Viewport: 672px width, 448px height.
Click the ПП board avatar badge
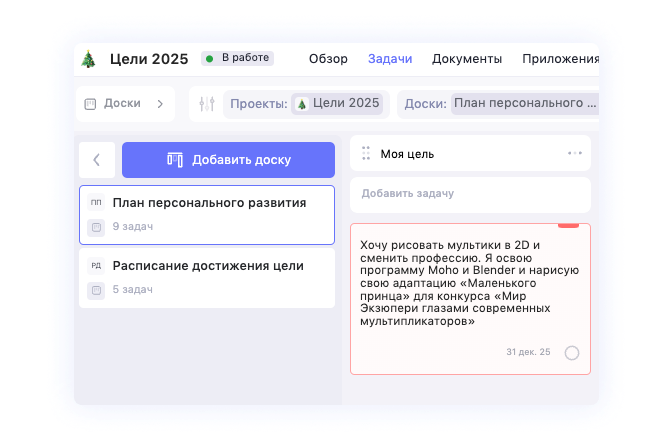pyautogui.click(x=96, y=202)
